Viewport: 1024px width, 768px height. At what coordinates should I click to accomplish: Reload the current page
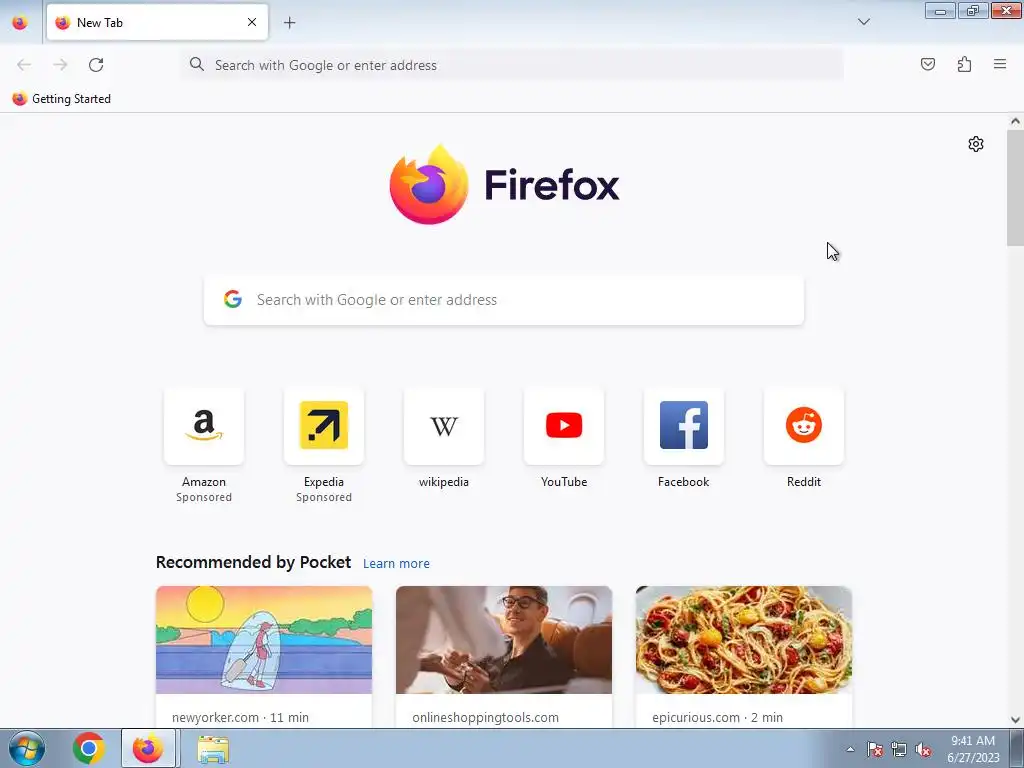pos(96,65)
